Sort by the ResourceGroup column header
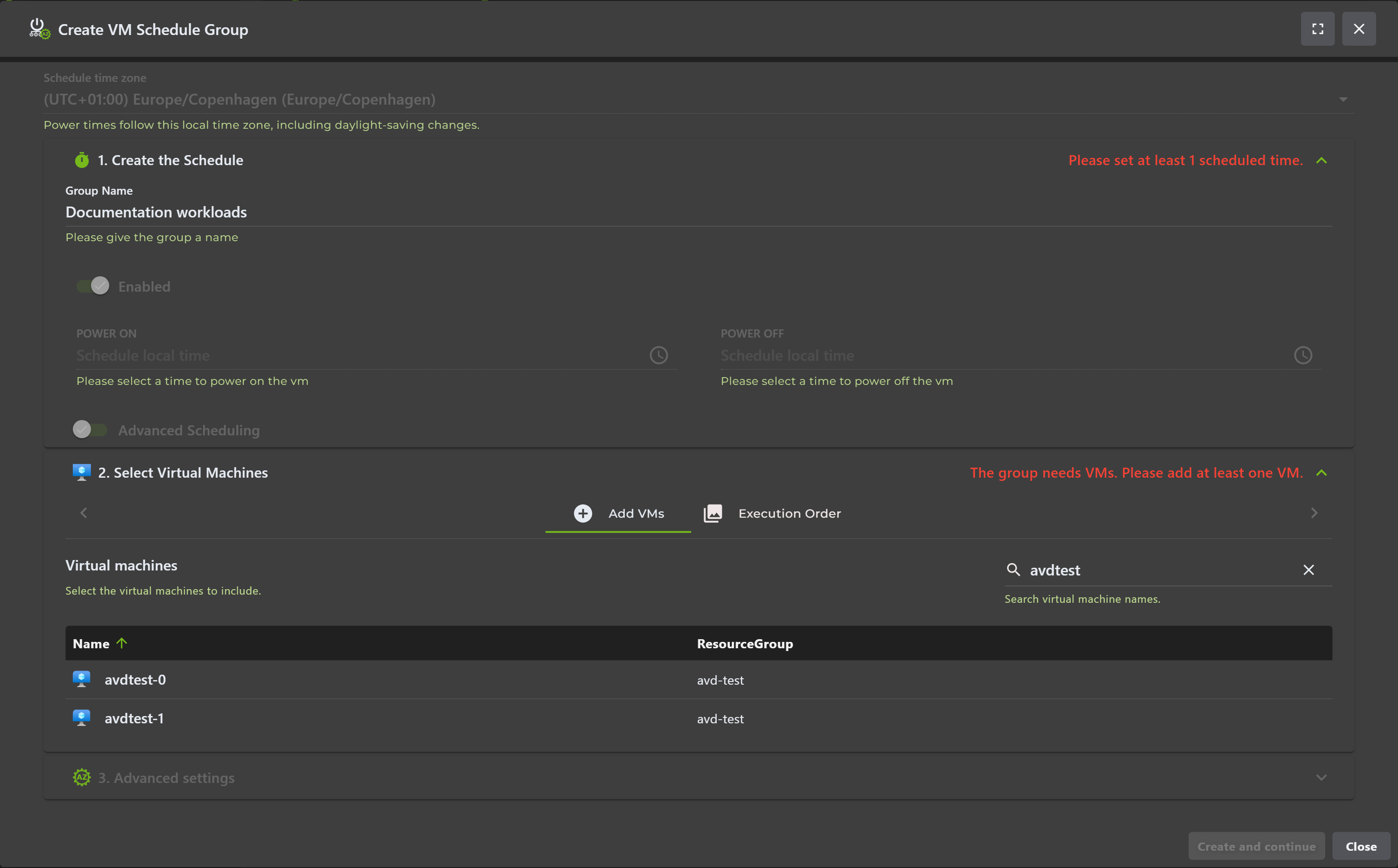The image size is (1398, 868). (745, 644)
